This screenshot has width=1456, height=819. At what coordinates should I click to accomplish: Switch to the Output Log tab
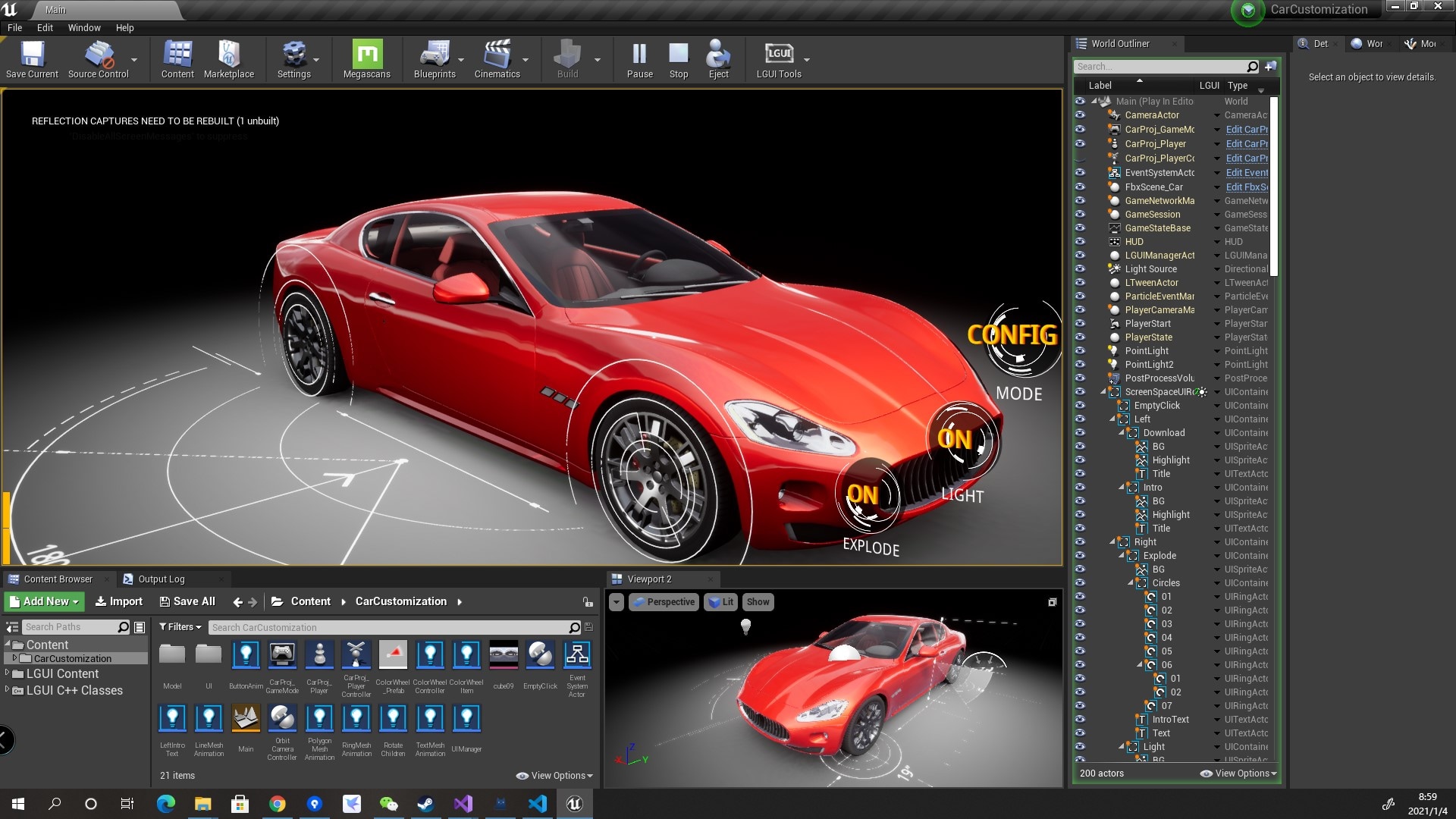[161, 579]
